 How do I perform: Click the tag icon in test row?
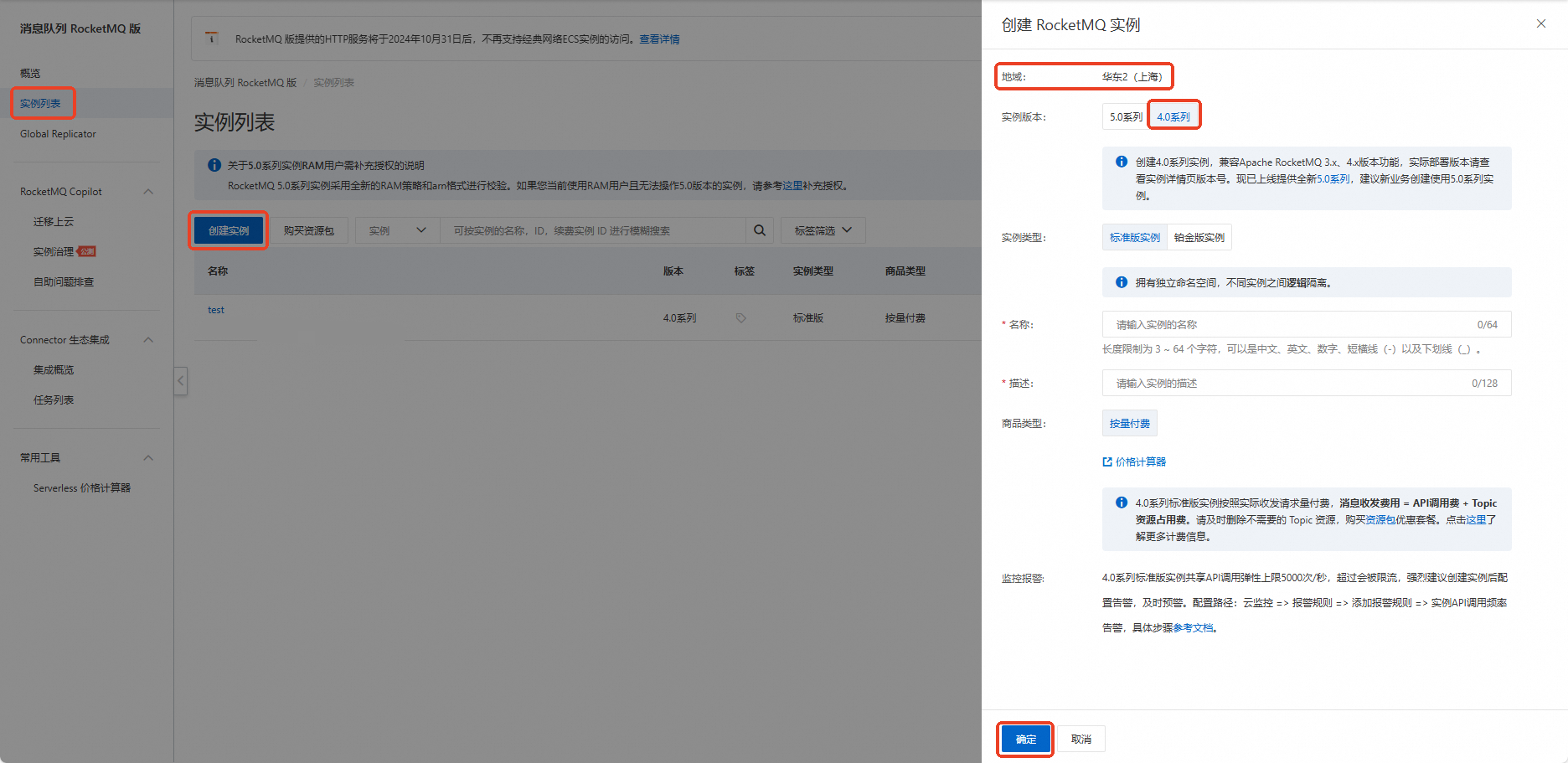740,318
